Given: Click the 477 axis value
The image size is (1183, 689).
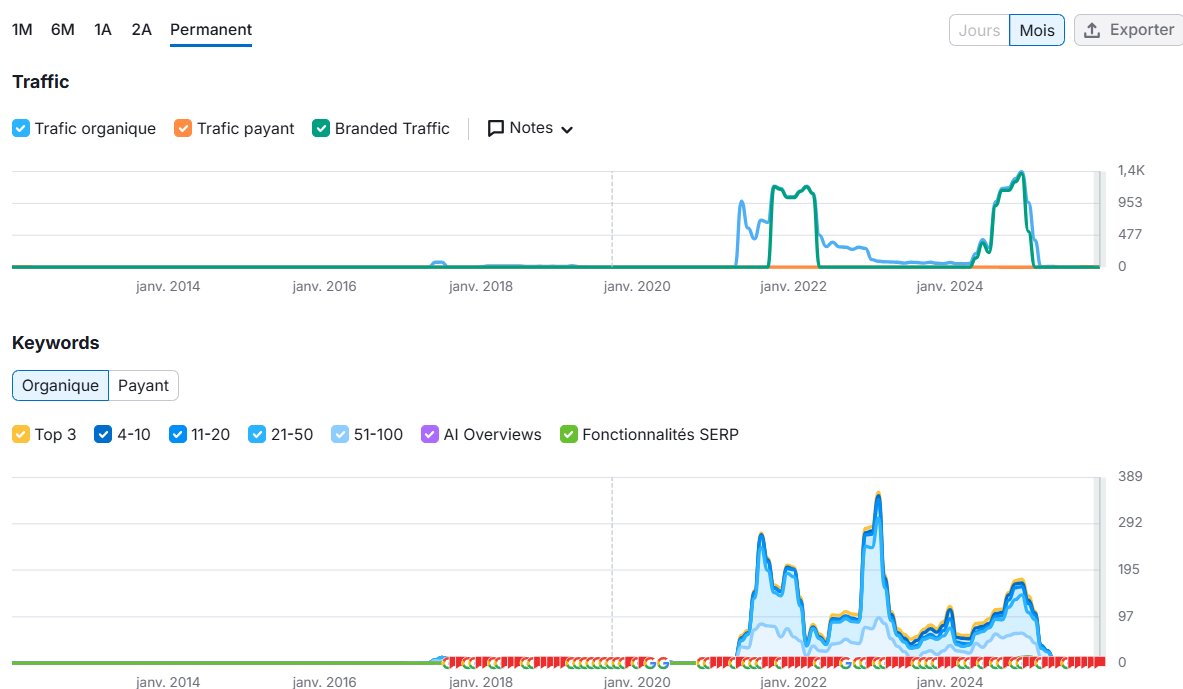Looking at the screenshot, I should 1130,235.
